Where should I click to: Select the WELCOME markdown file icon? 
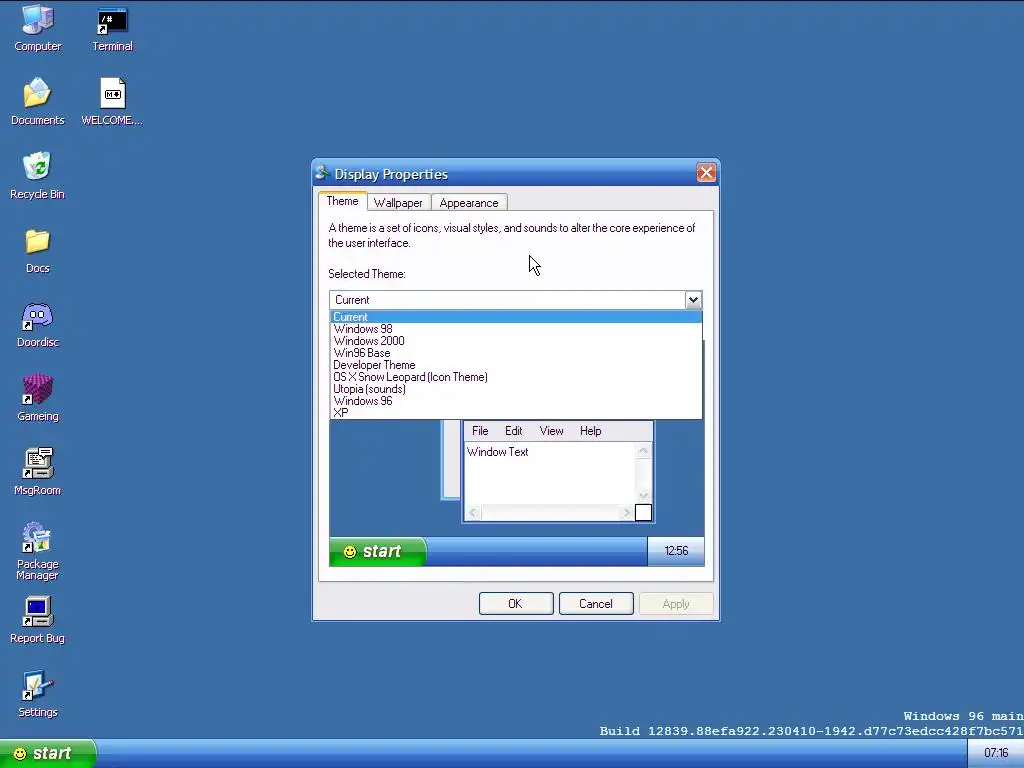coord(112,102)
